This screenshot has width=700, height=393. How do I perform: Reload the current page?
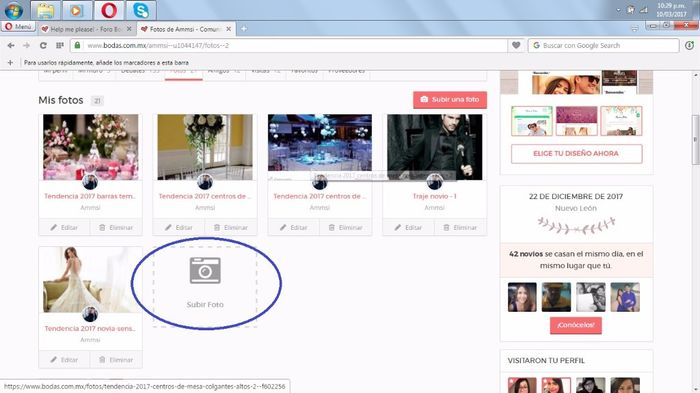[43, 46]
